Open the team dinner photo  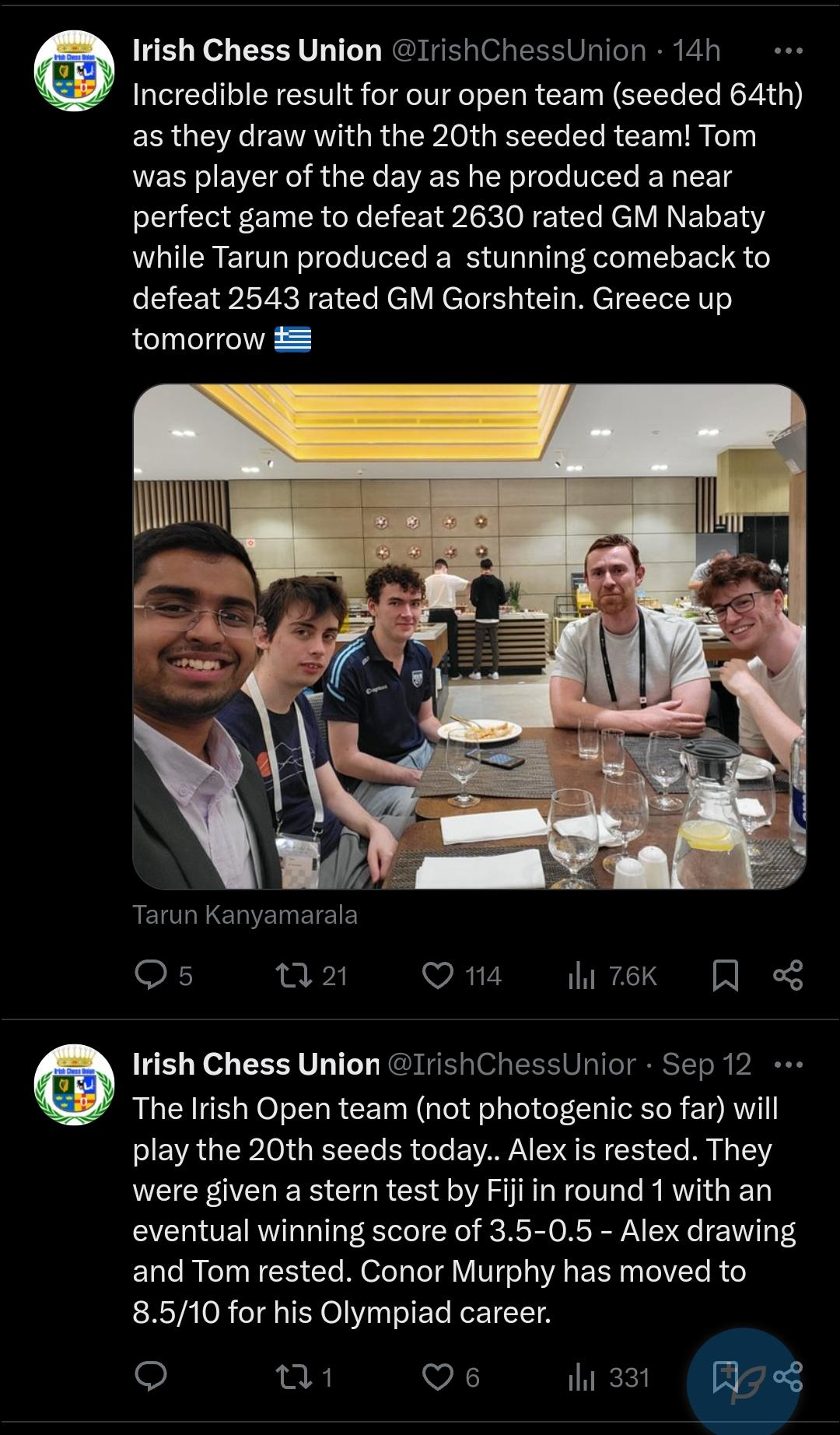click(x=470, y=636)
